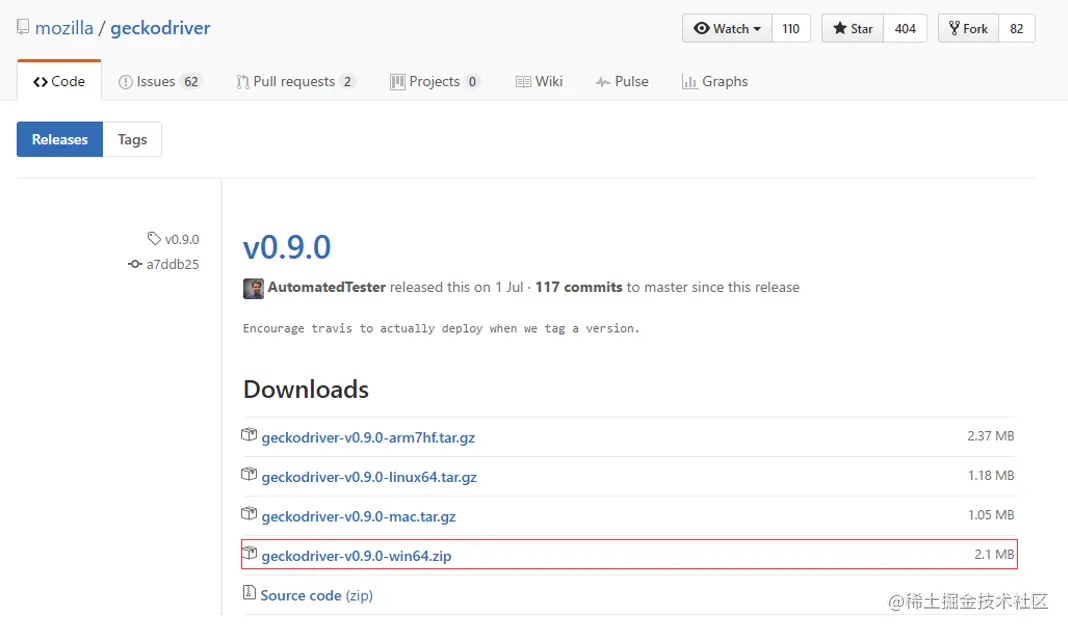Click the 1.18 MB file size text
1068x631 pixels.
click(991, 476)
